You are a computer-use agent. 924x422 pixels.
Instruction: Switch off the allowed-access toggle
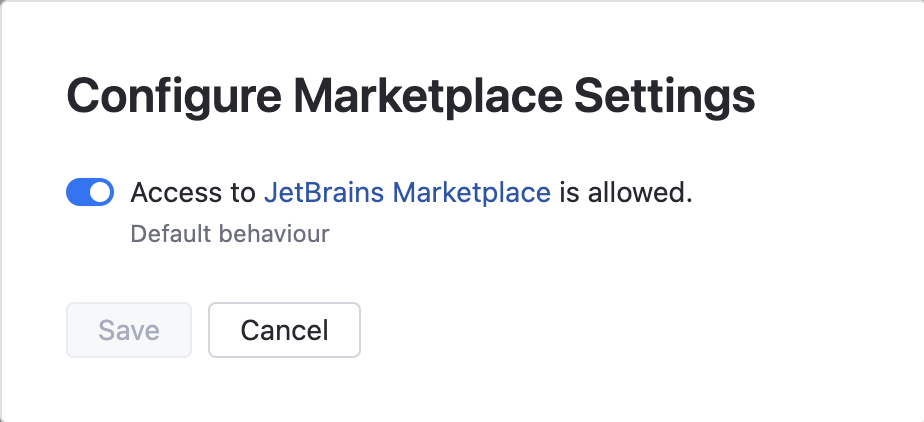[x=90, y=192]
